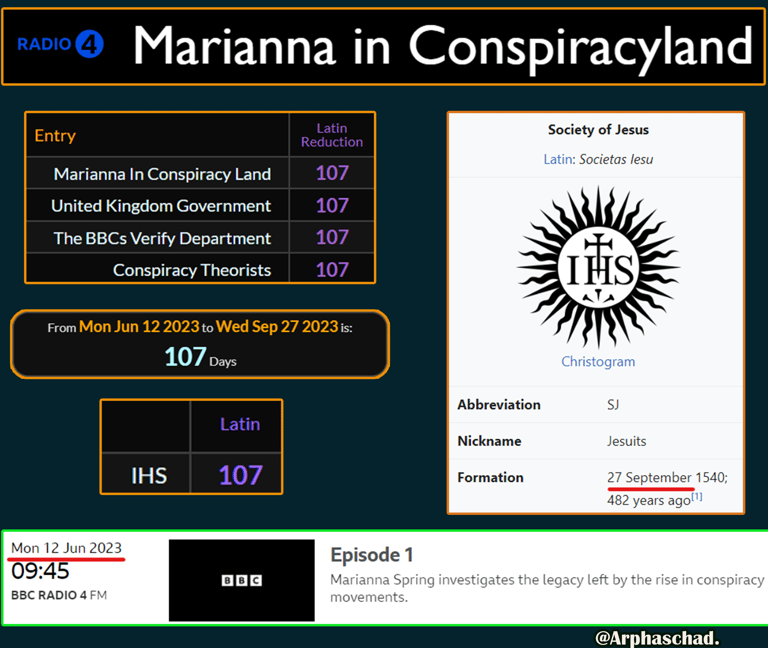Select the 'Marianna In Conspiracy Land' entry
The width and height of the screenshot is (768, 648).
coord(162,174)
